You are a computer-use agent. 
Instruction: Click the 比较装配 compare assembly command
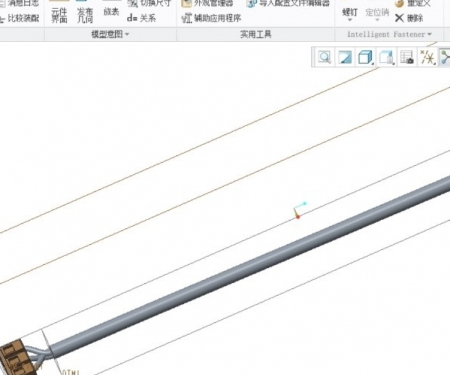coord(19,18)
